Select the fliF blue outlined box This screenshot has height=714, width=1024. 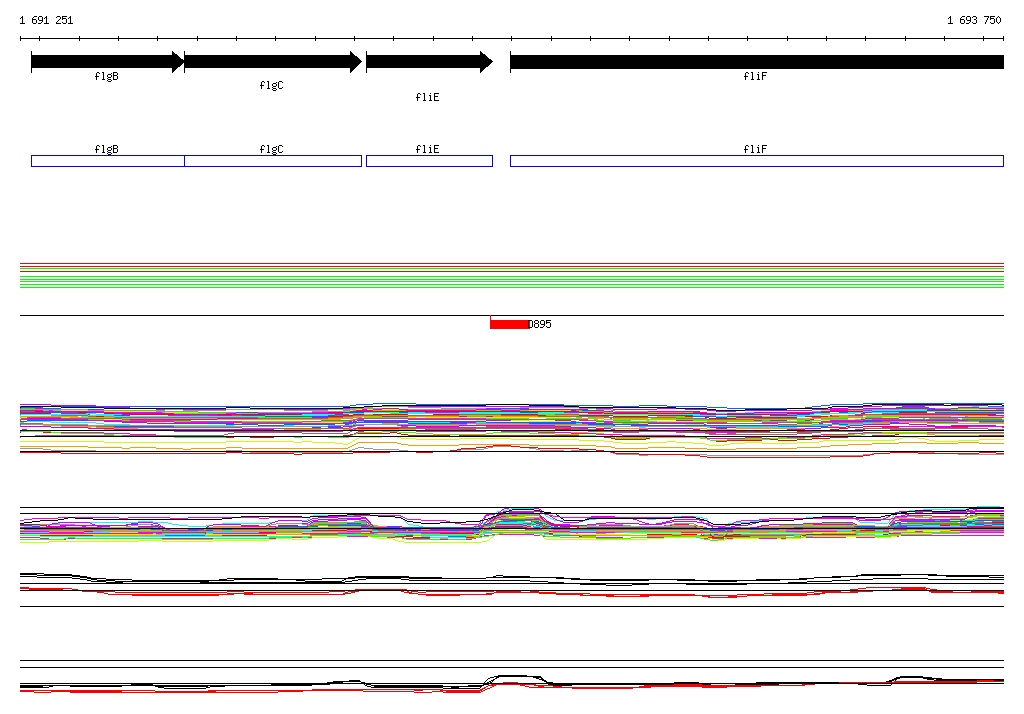point(757,161)
